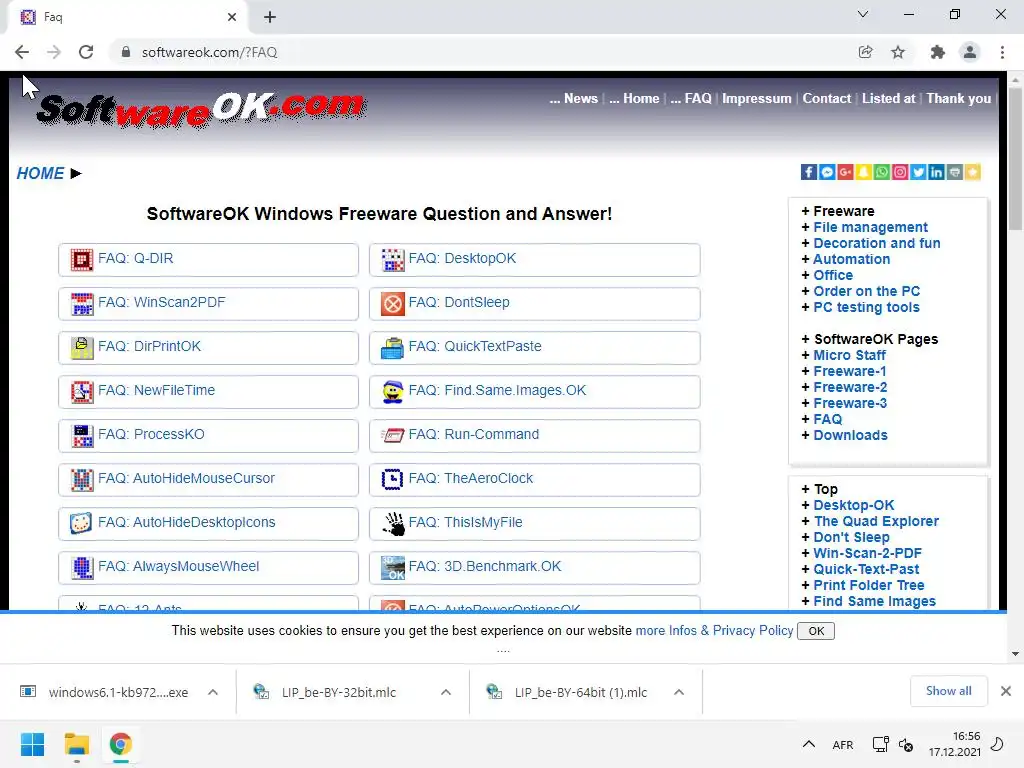Show hidden system tray icons chevron

point(808,744)
